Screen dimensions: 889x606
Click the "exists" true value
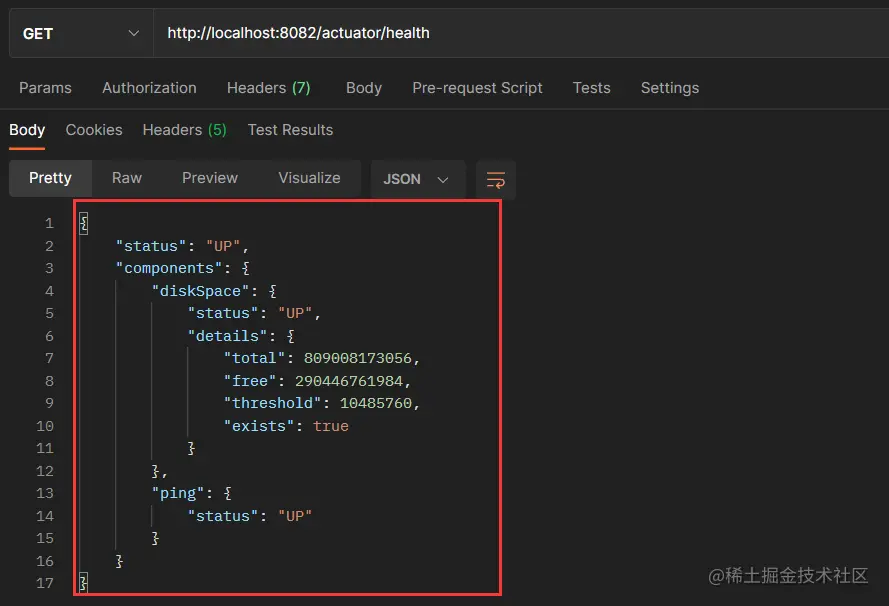(x=331, y=426)
